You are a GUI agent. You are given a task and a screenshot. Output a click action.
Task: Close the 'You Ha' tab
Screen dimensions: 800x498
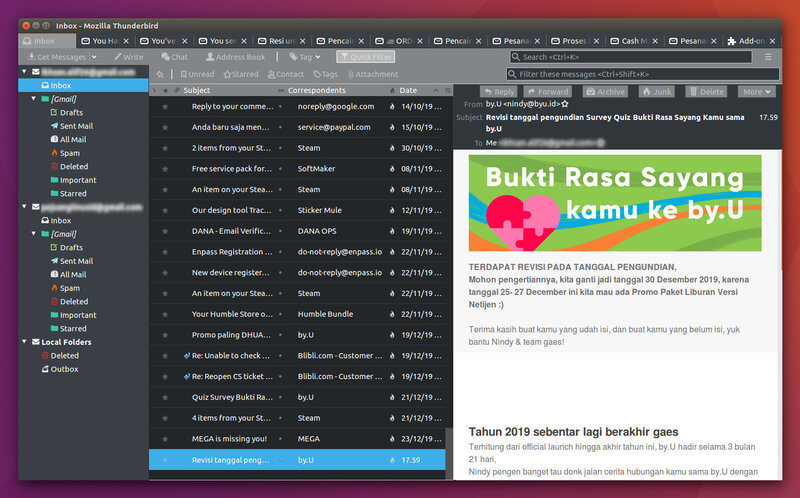coord(126,41)
